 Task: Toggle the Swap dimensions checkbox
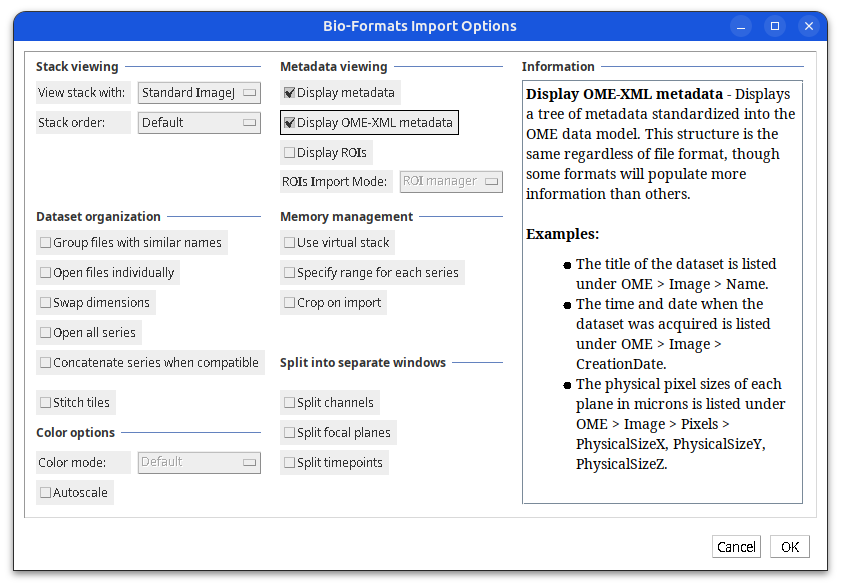tap(46, 303)
